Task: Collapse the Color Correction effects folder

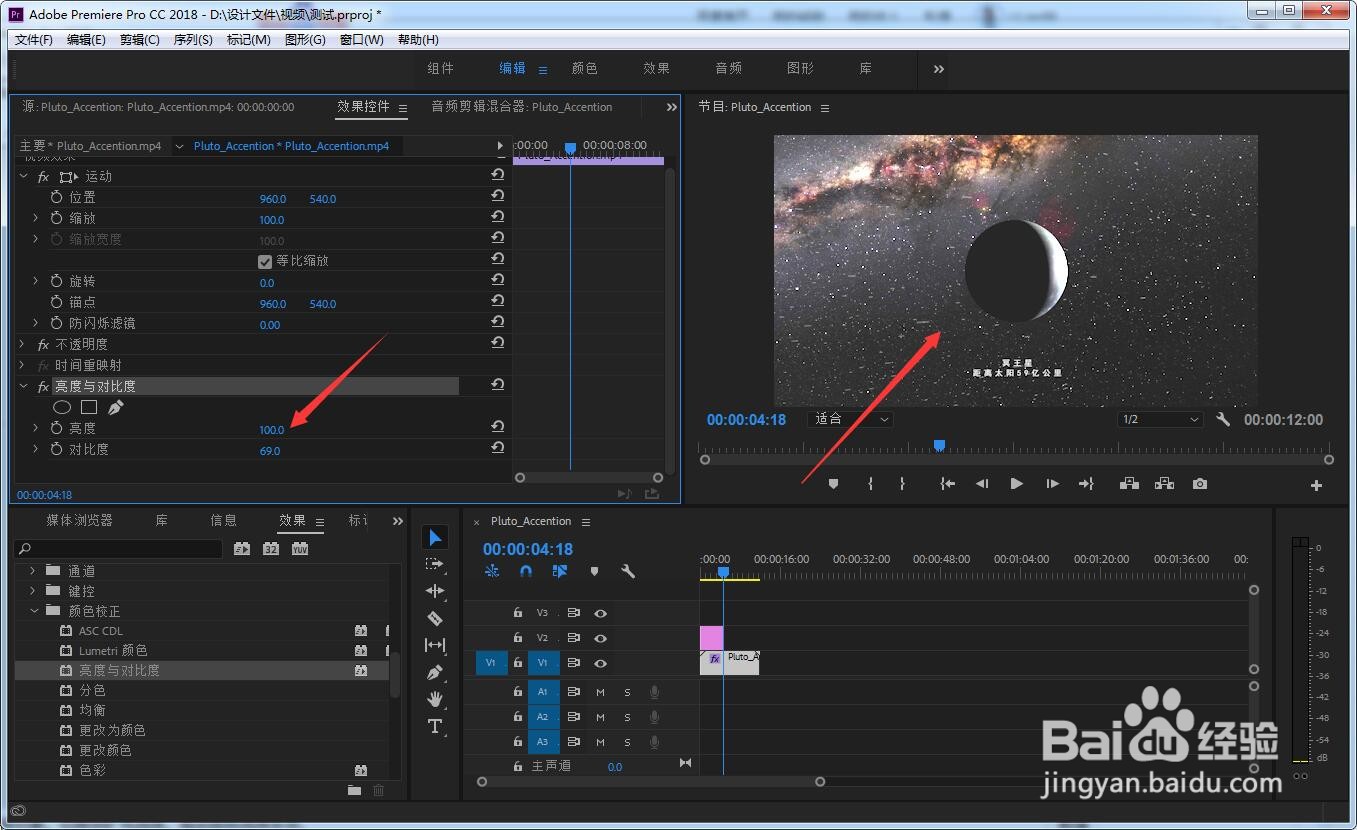Action: [x=34, y=611]
